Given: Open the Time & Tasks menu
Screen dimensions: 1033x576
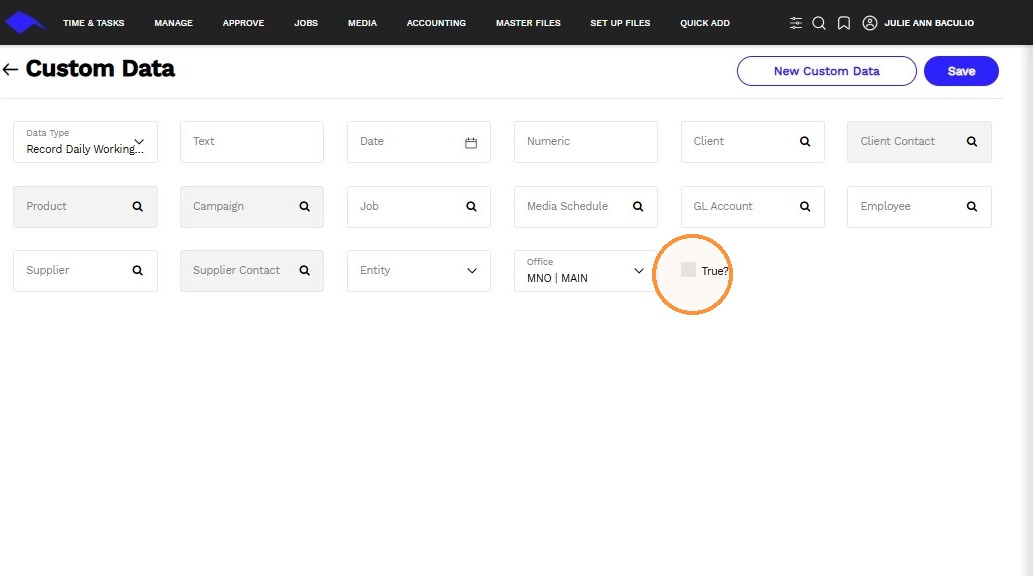Looking at the screenshot, I should pos(94,23).
